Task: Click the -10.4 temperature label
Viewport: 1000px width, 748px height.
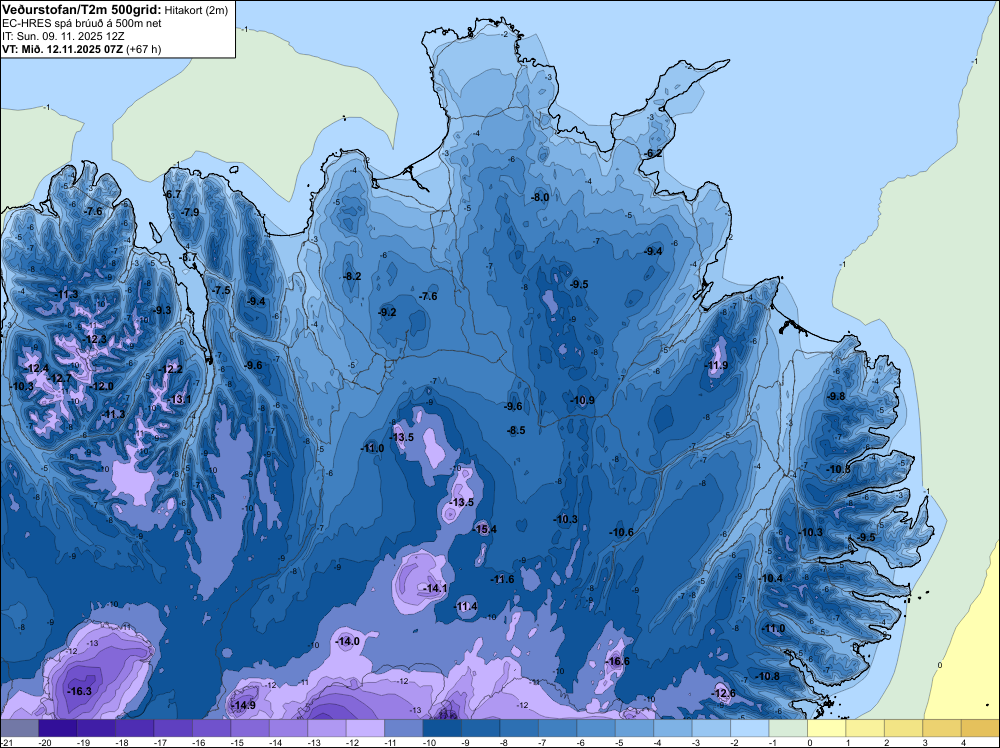Action: point(770,578)
